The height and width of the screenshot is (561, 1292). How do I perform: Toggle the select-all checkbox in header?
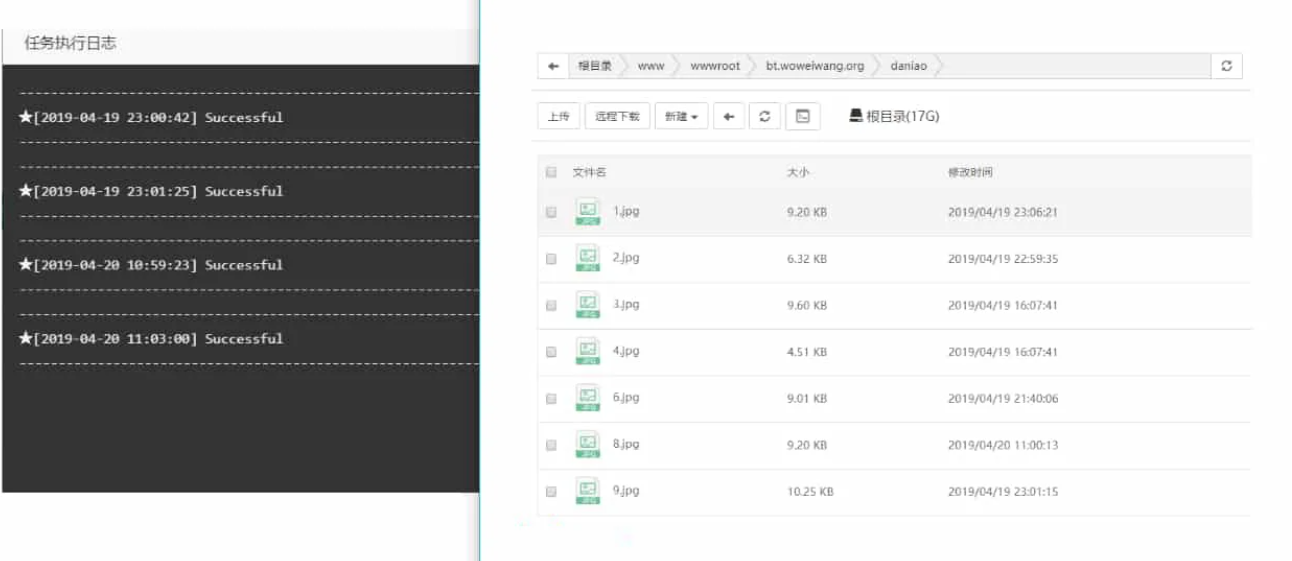(x=551, y=172)
